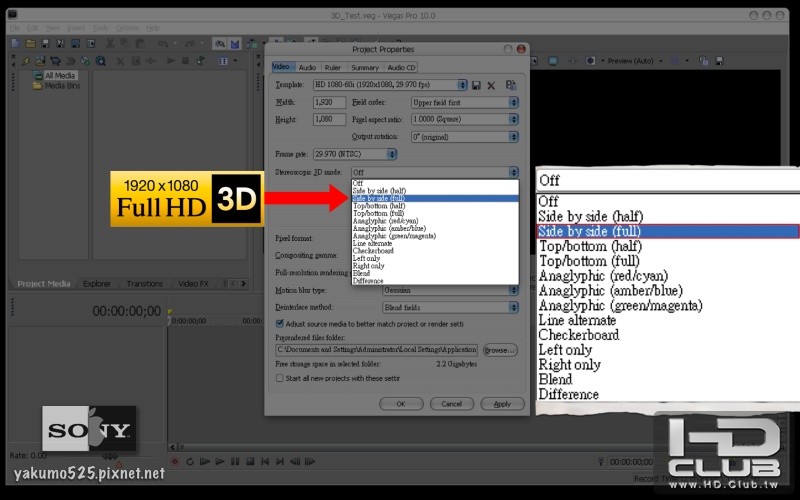Click Go to End in transport bar
This screenshot has height=500, width=800.
point(280,462)
